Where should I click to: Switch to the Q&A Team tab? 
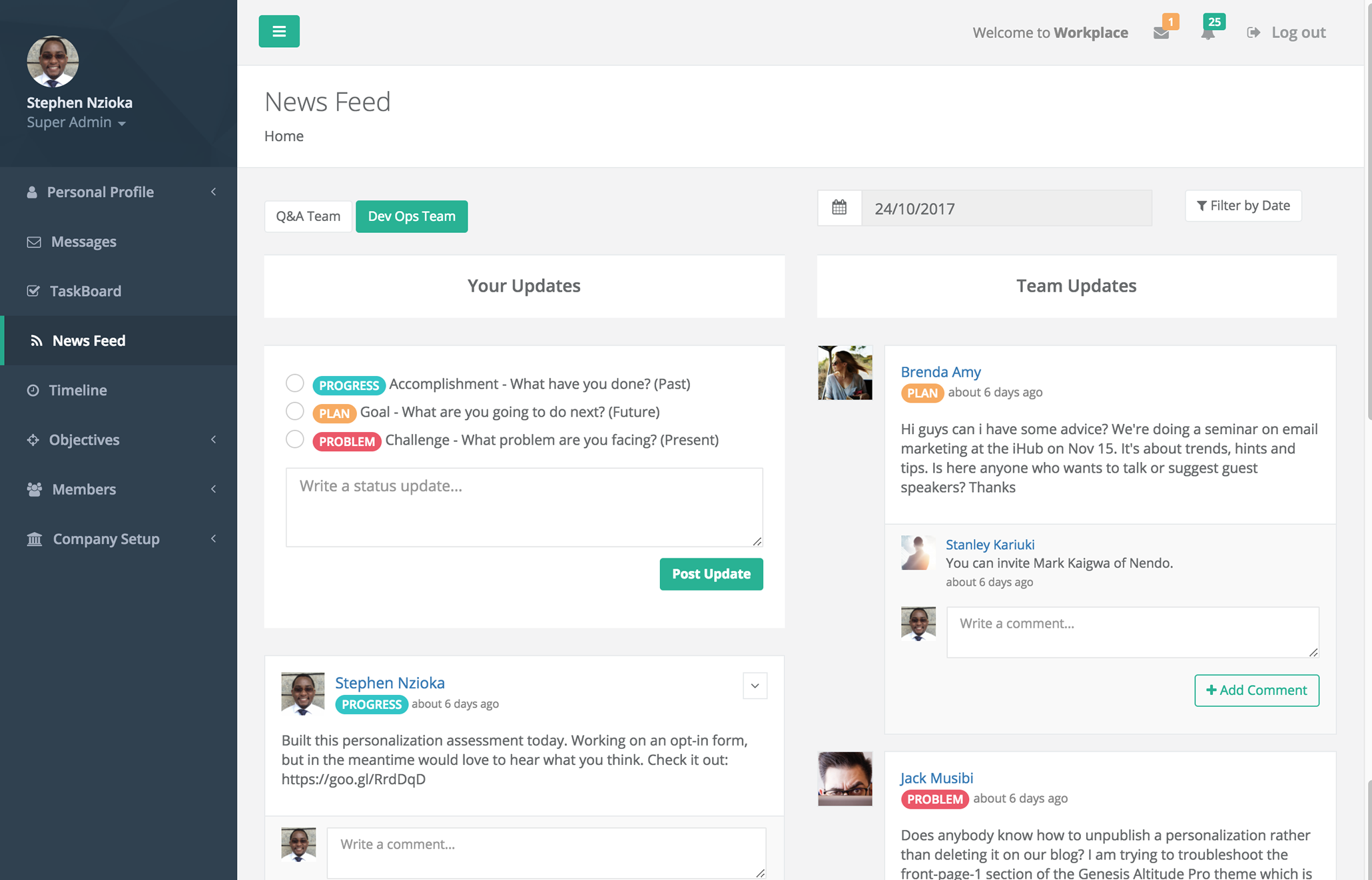(x=308, y=216)
